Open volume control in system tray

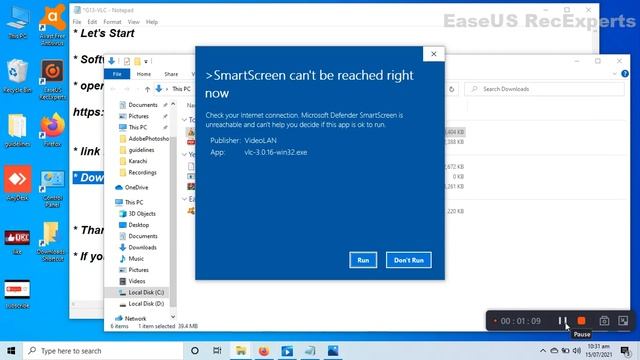(x=577, y=351)
